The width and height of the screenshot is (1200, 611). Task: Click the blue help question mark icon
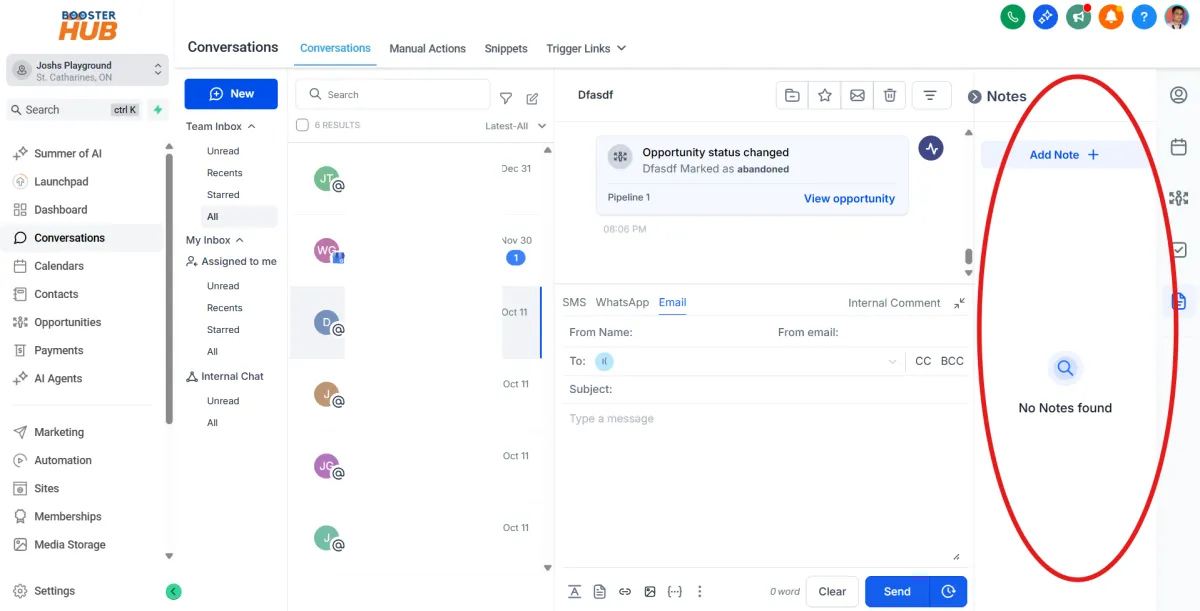pyautogui.click(x=1144, y=17)
